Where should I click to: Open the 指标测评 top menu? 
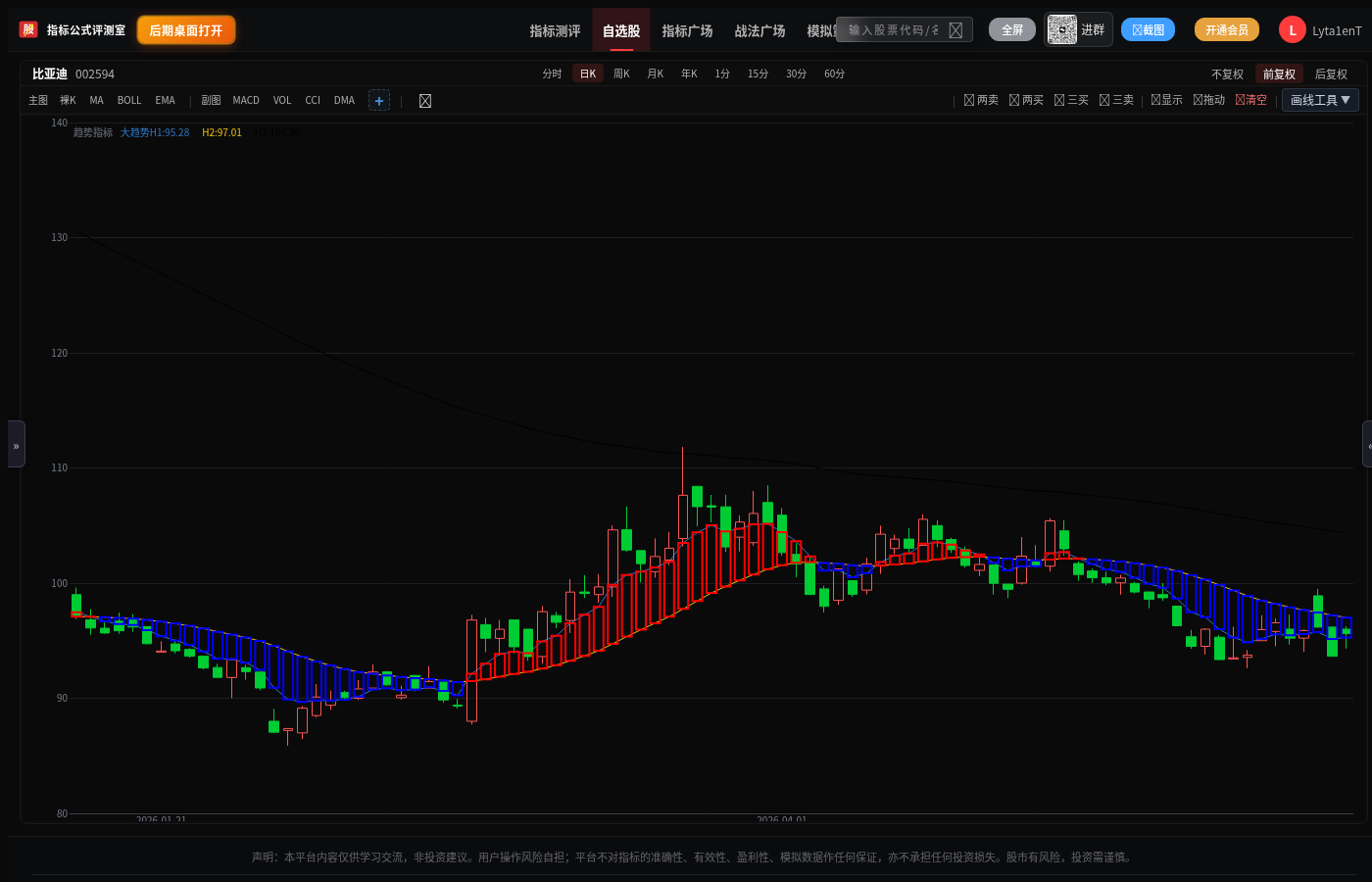tap(556, 30)
